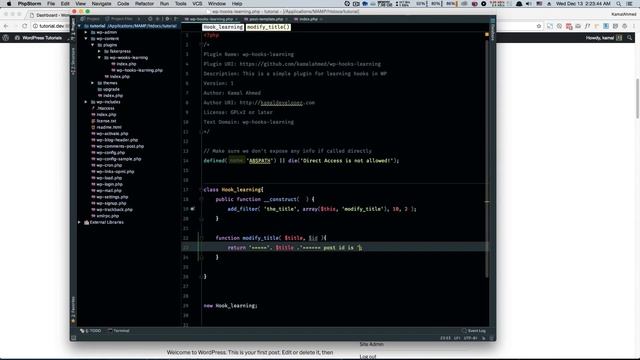Screen dimensions: 640x360
Task: Expand the wp-admin folder
Action: 86,32
